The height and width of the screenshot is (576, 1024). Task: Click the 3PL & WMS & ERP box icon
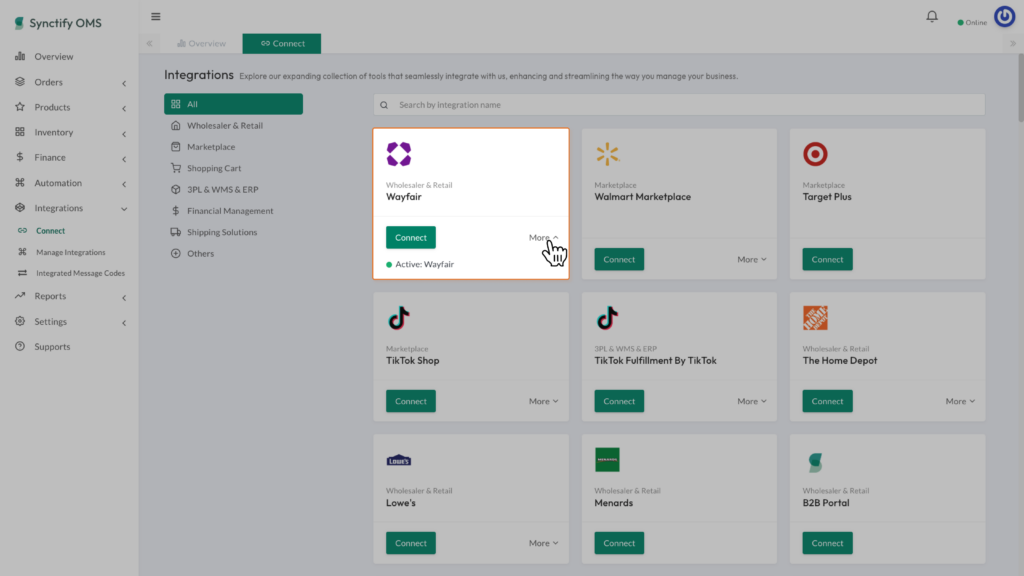click(176, 189)
